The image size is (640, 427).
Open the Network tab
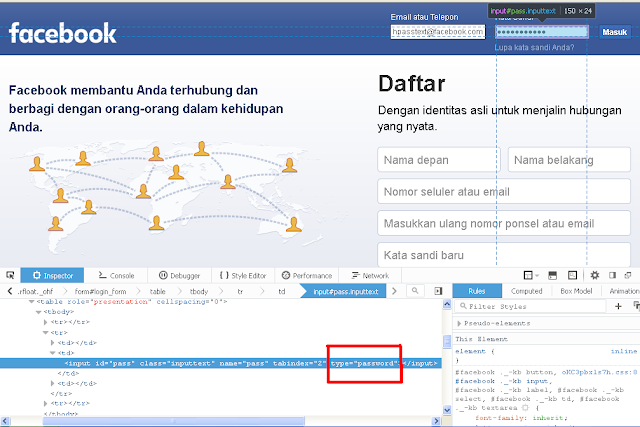coord(370,276)
